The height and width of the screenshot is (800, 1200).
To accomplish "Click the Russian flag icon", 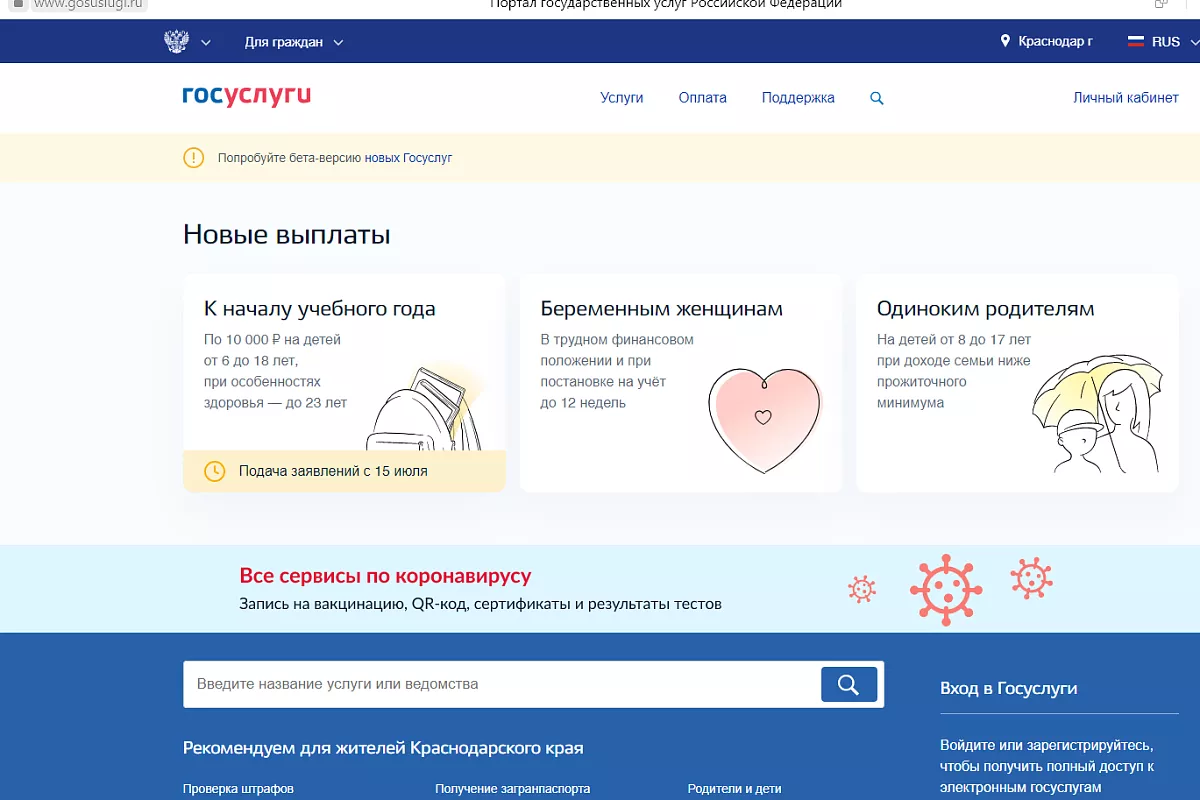I will pos(1136,42).
